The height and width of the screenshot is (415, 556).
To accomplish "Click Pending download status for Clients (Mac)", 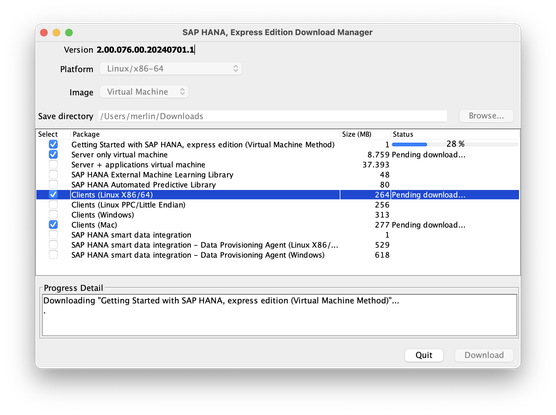I will [x=428, y=225].
